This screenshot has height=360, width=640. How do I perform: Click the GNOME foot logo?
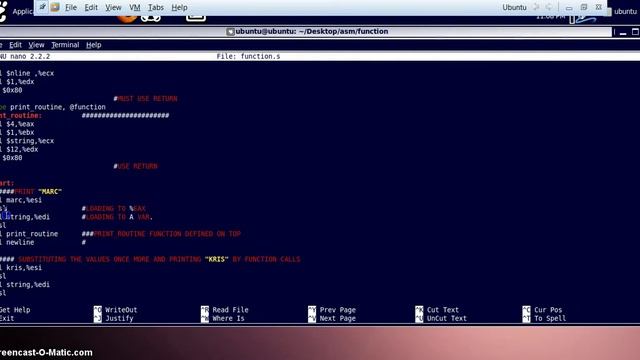pyautogui.click(x=3, y=12)
